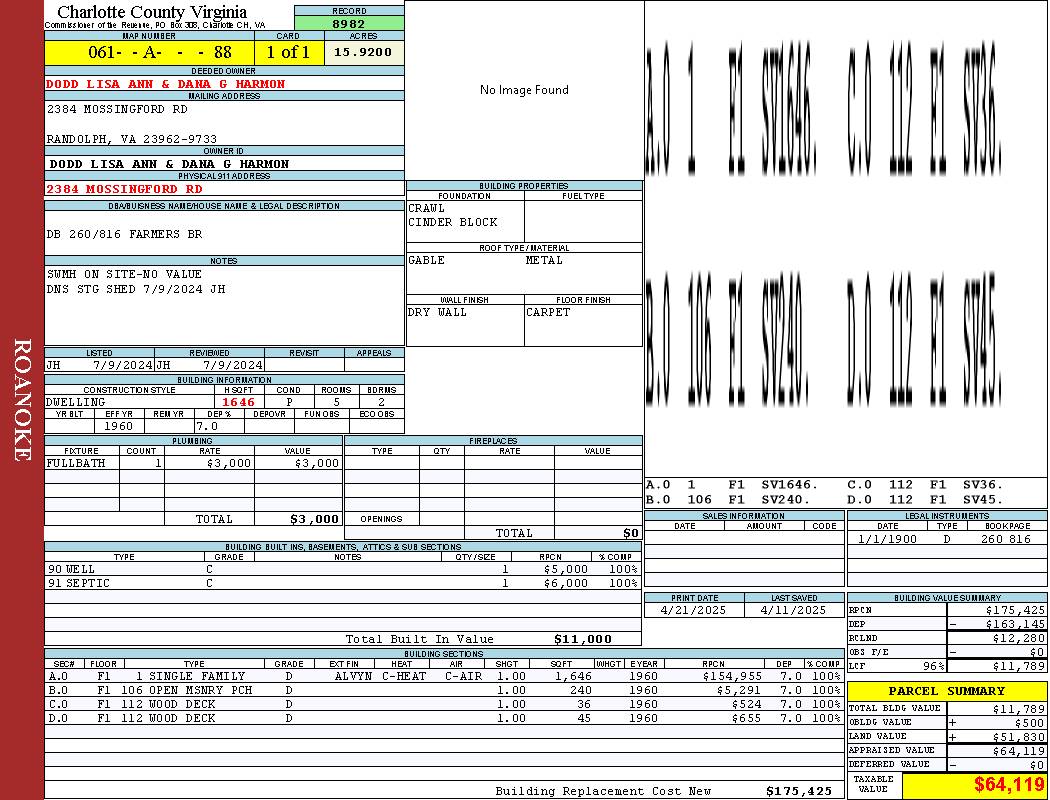Image resolution: width=1050 pixels, height=800 pixels.
Task: Select summary RPCN value $175,425
Action: [1015, 611]
